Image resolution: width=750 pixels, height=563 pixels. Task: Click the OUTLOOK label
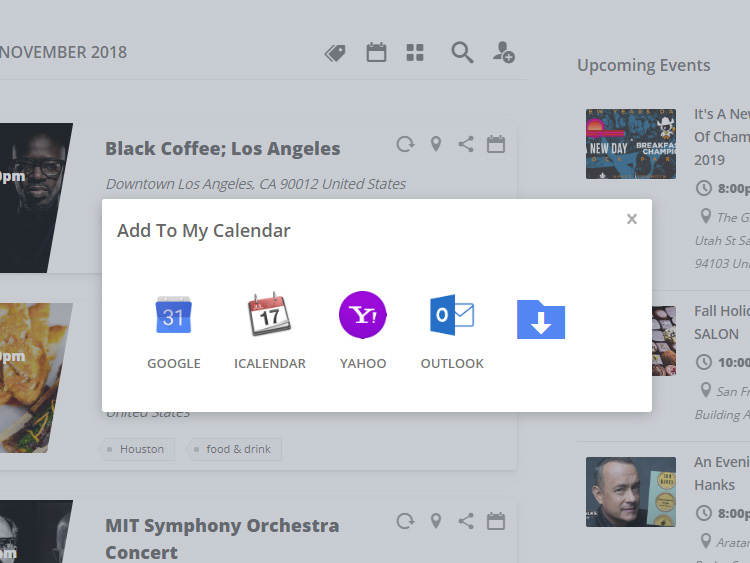tap(452, 364)
